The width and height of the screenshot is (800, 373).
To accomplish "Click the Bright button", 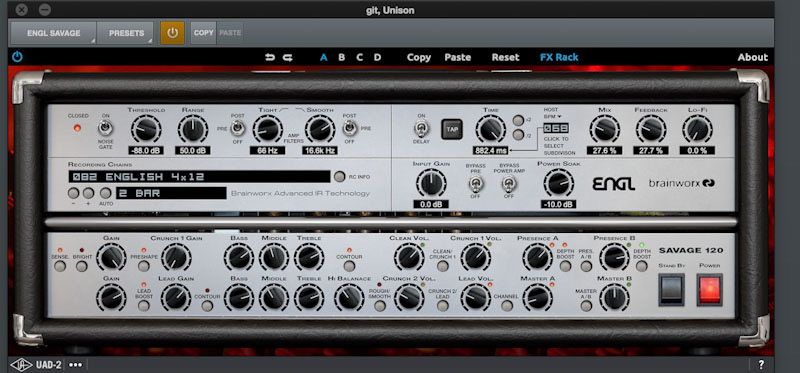I will 82,266.
